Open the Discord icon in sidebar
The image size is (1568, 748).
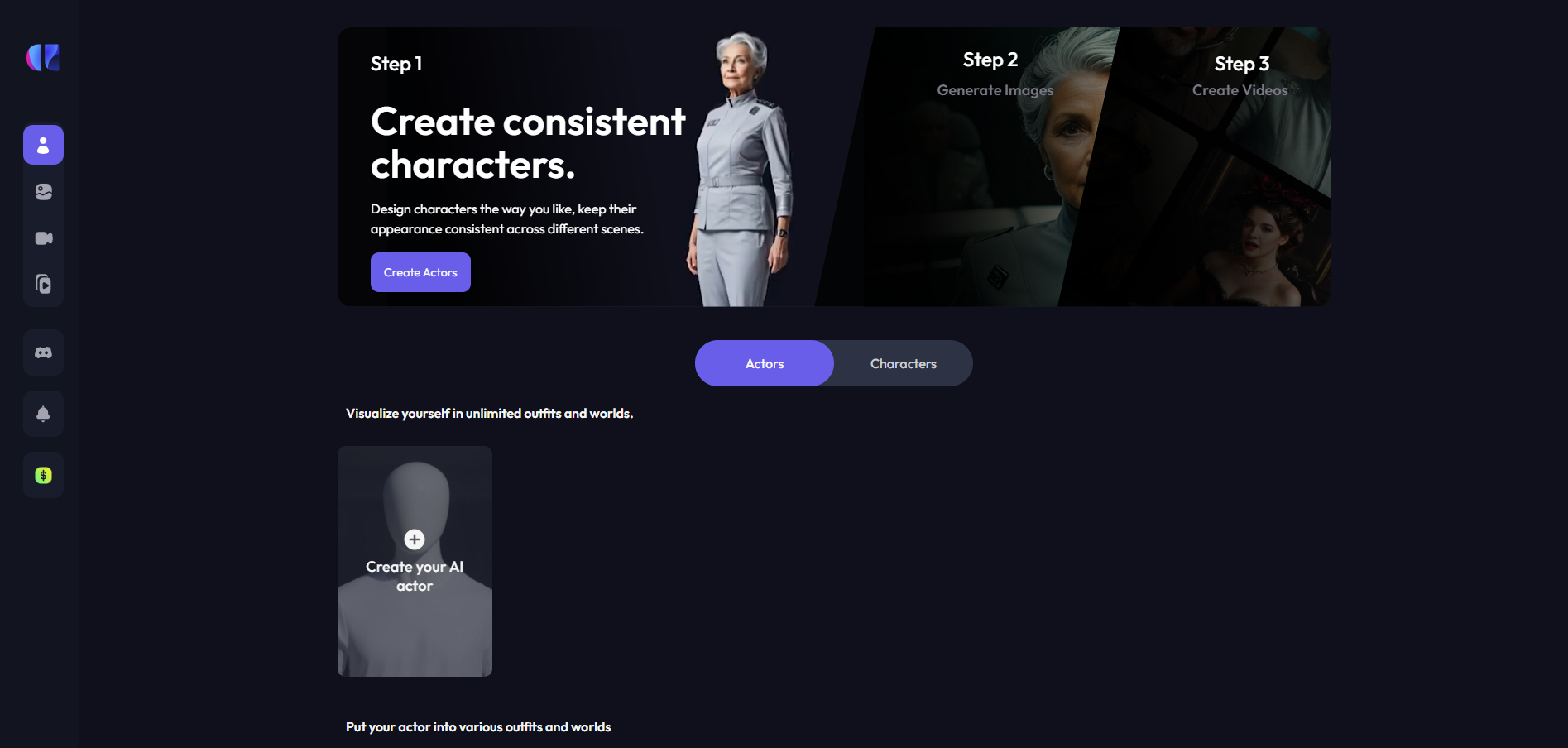click(x=43, y=352)
